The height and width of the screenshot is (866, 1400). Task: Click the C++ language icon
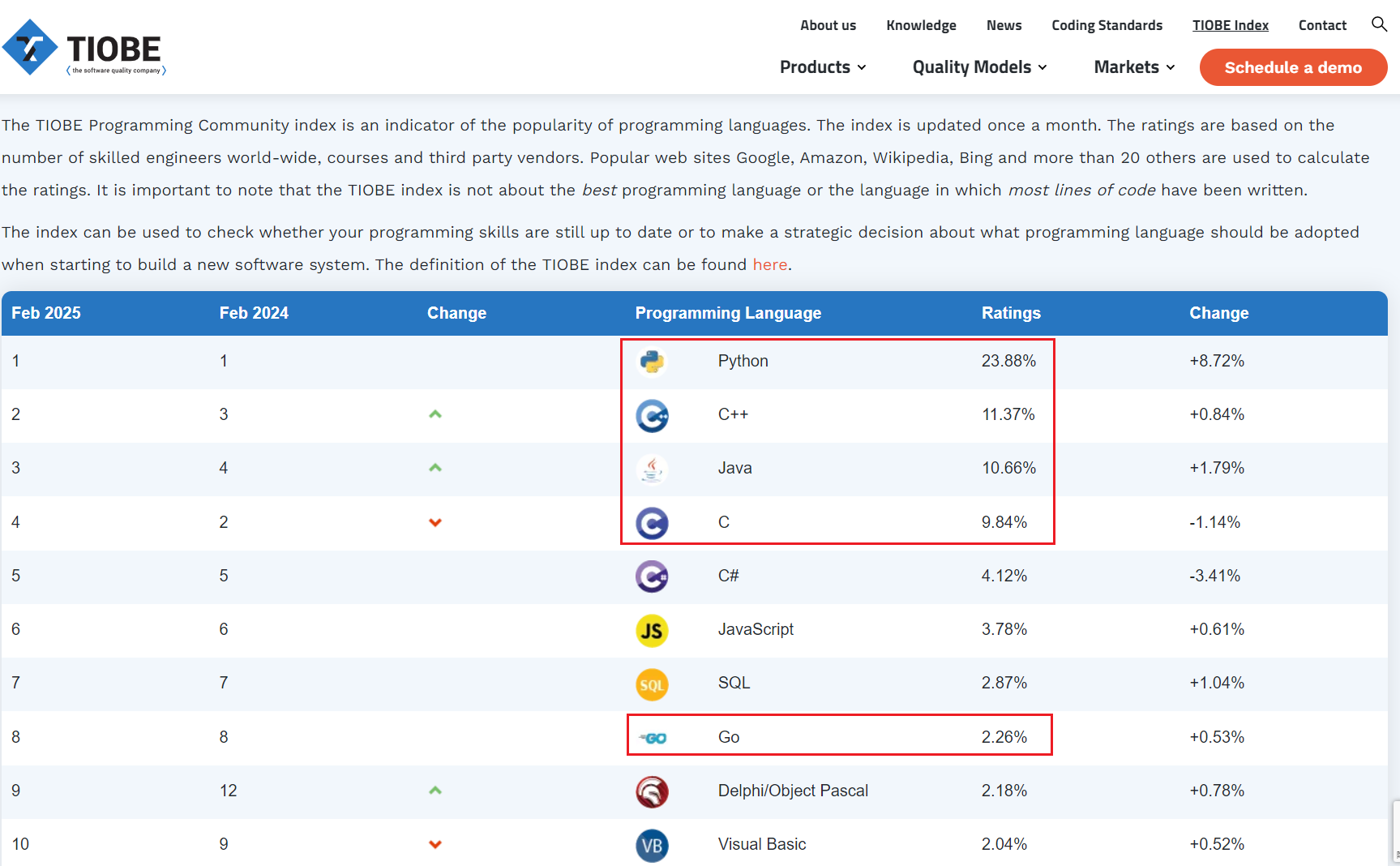click(x=652, y=416)
